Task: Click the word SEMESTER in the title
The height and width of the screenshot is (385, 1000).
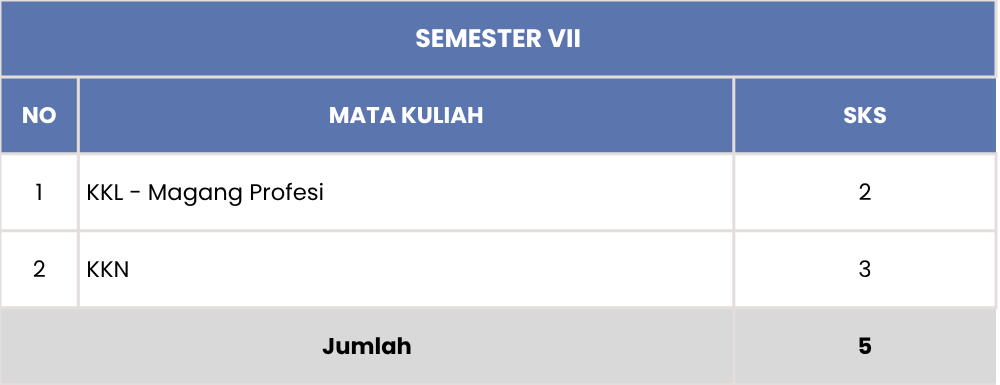Action: click(x=478, y=39)
